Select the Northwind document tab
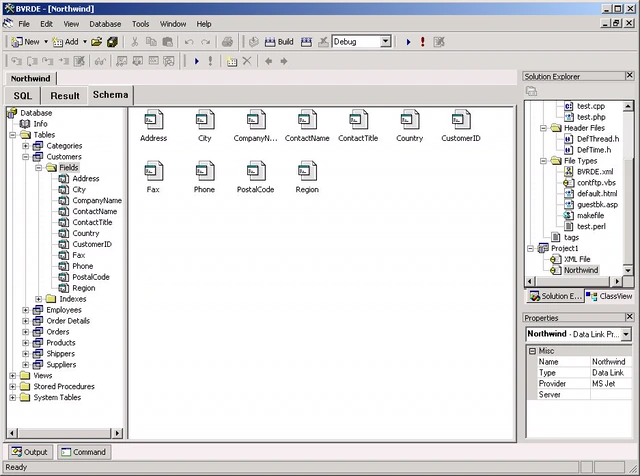640x476 pixels. [x=31, y=78]
